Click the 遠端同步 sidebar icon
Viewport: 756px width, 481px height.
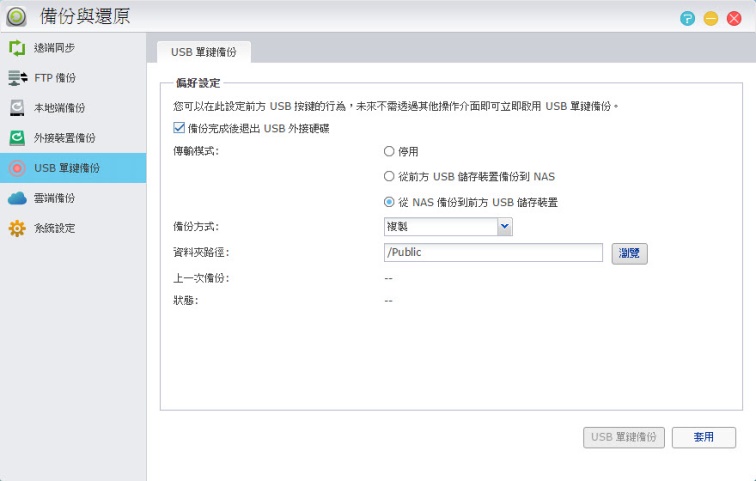click(x=16, y=47)
